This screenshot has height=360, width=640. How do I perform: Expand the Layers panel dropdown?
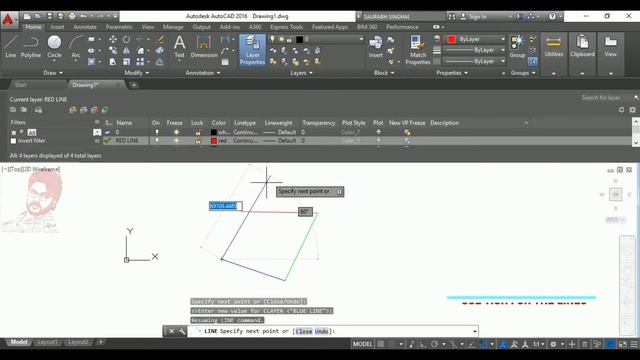coord(302,73)
